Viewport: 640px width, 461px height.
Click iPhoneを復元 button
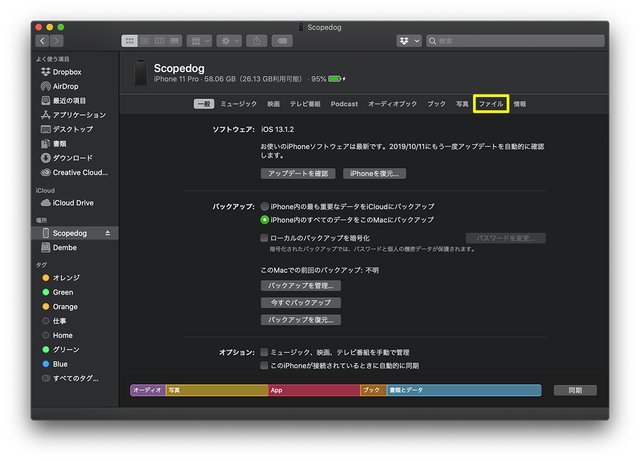coord(374,174)
